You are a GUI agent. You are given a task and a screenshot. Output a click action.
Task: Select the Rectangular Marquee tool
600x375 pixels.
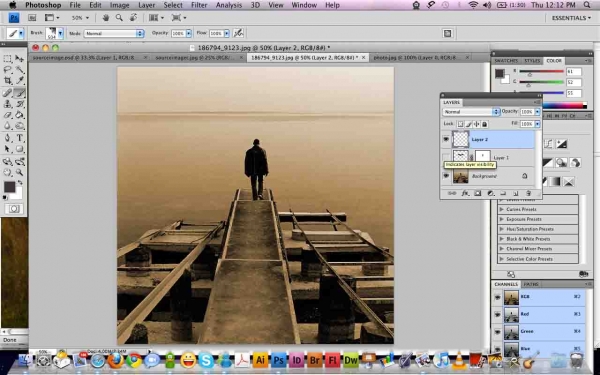(x=8, y=59)
